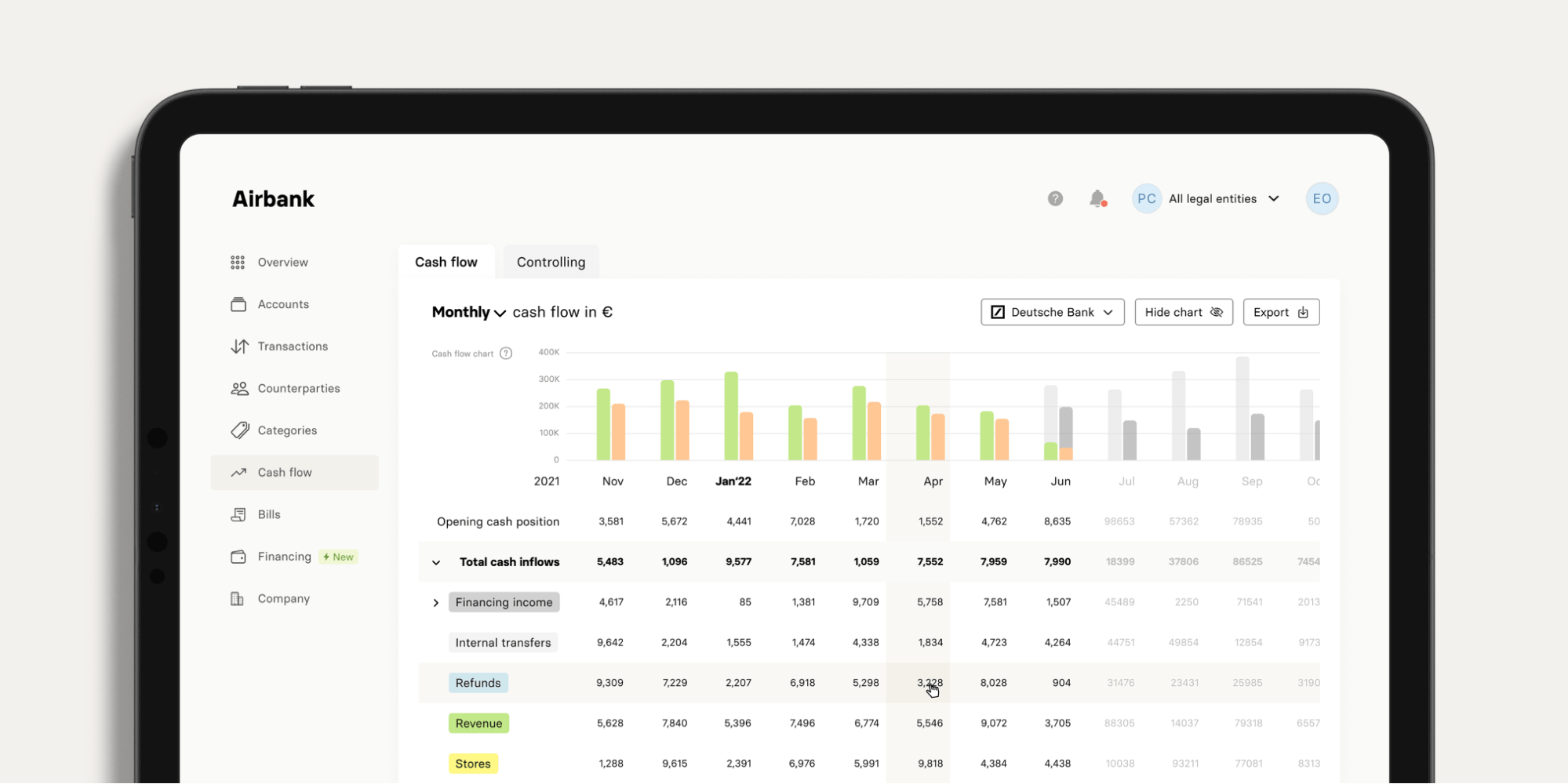
Task: Open the All legal entities dropdown
Action: (x=1224, y=199)
